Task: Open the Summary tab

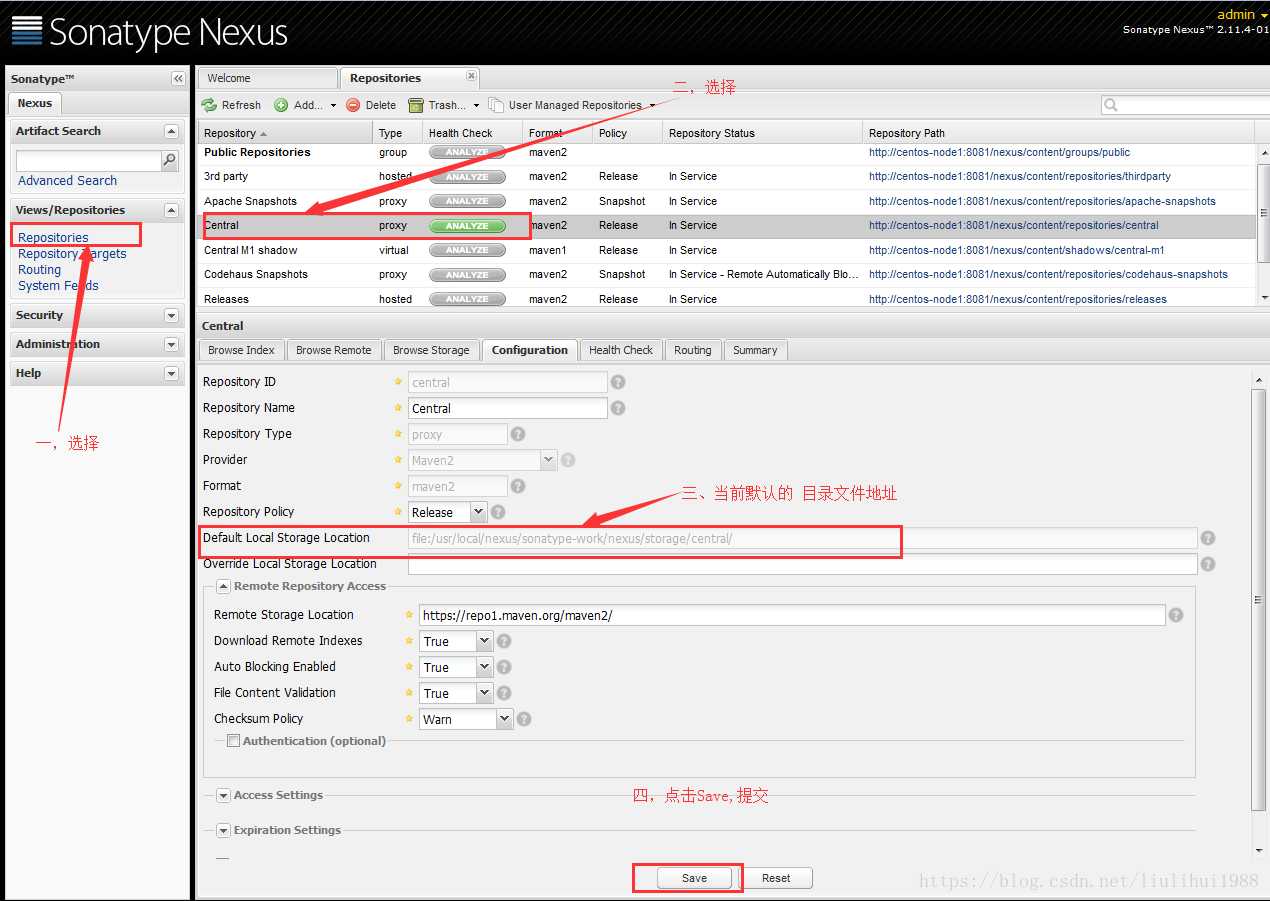Action: tap(755, 350)
